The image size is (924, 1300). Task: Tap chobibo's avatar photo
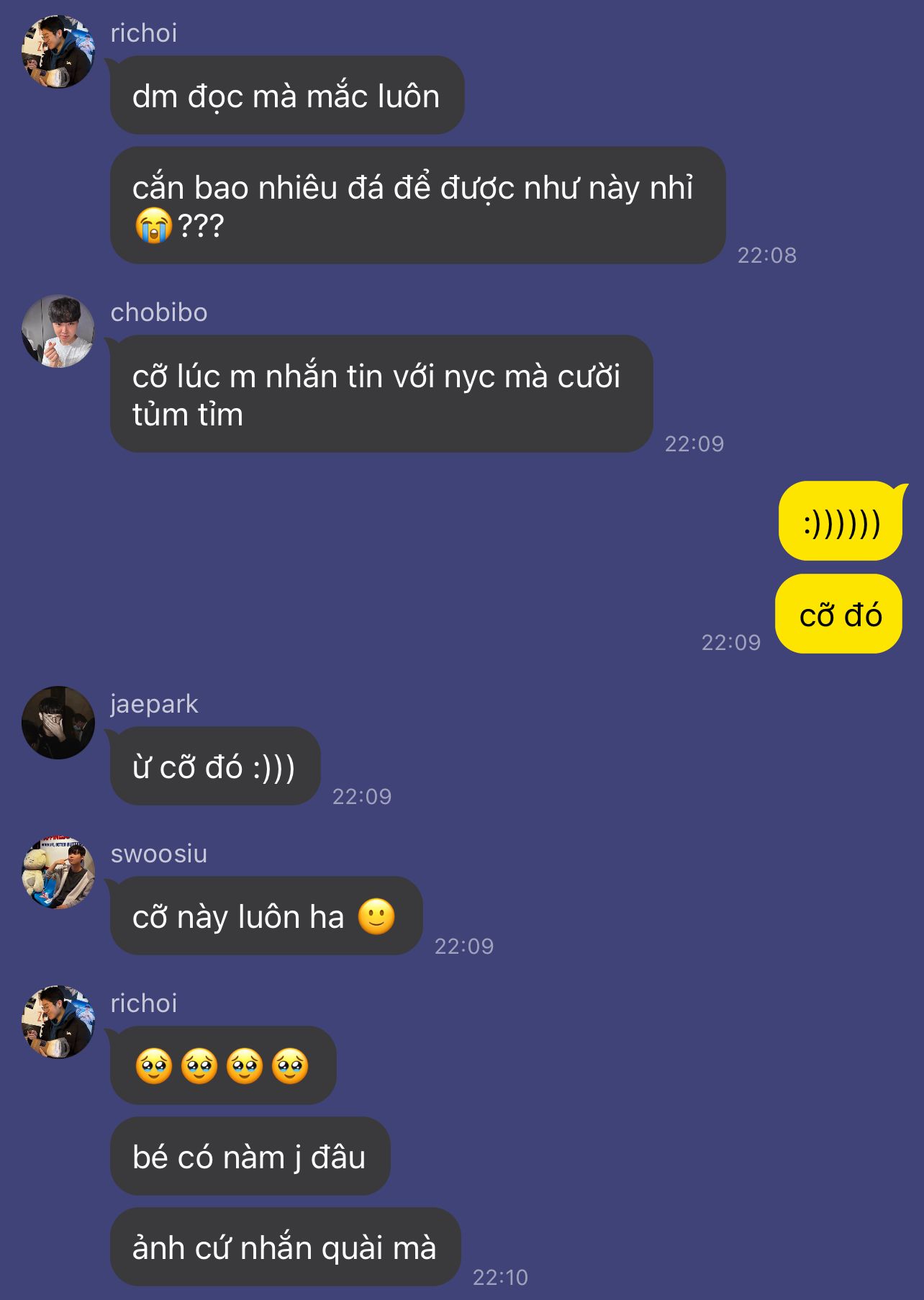(58, 331)
